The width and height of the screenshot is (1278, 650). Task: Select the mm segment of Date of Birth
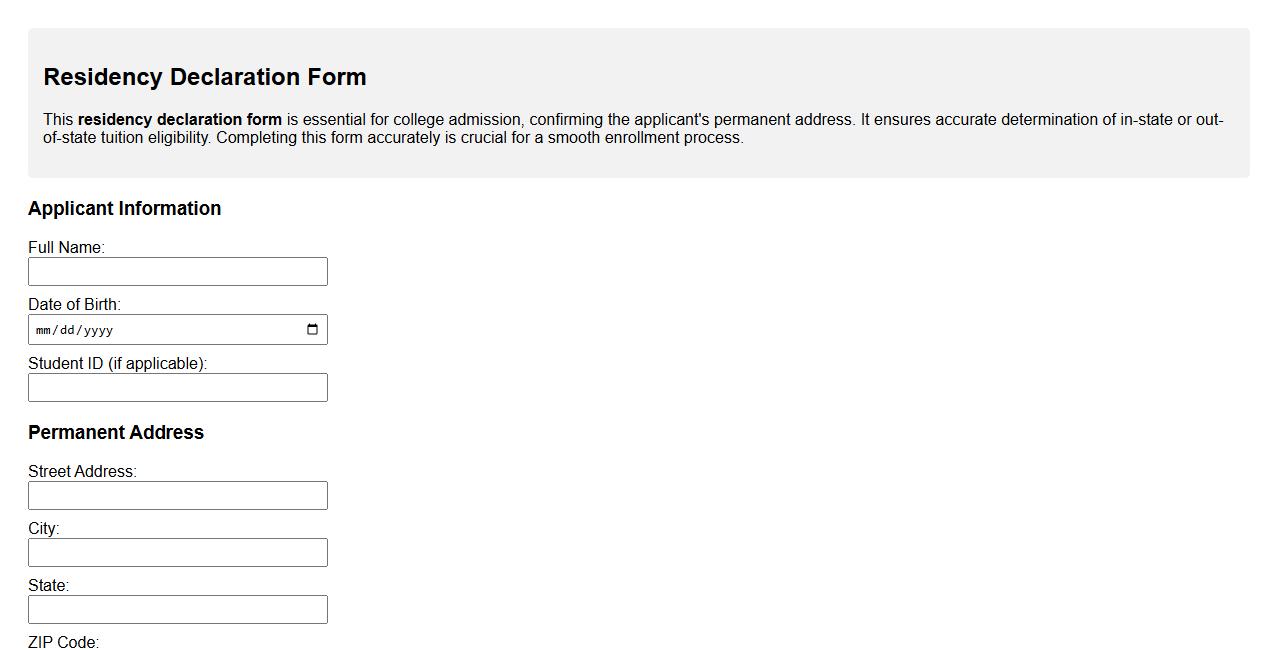click(x=44, y=329)
